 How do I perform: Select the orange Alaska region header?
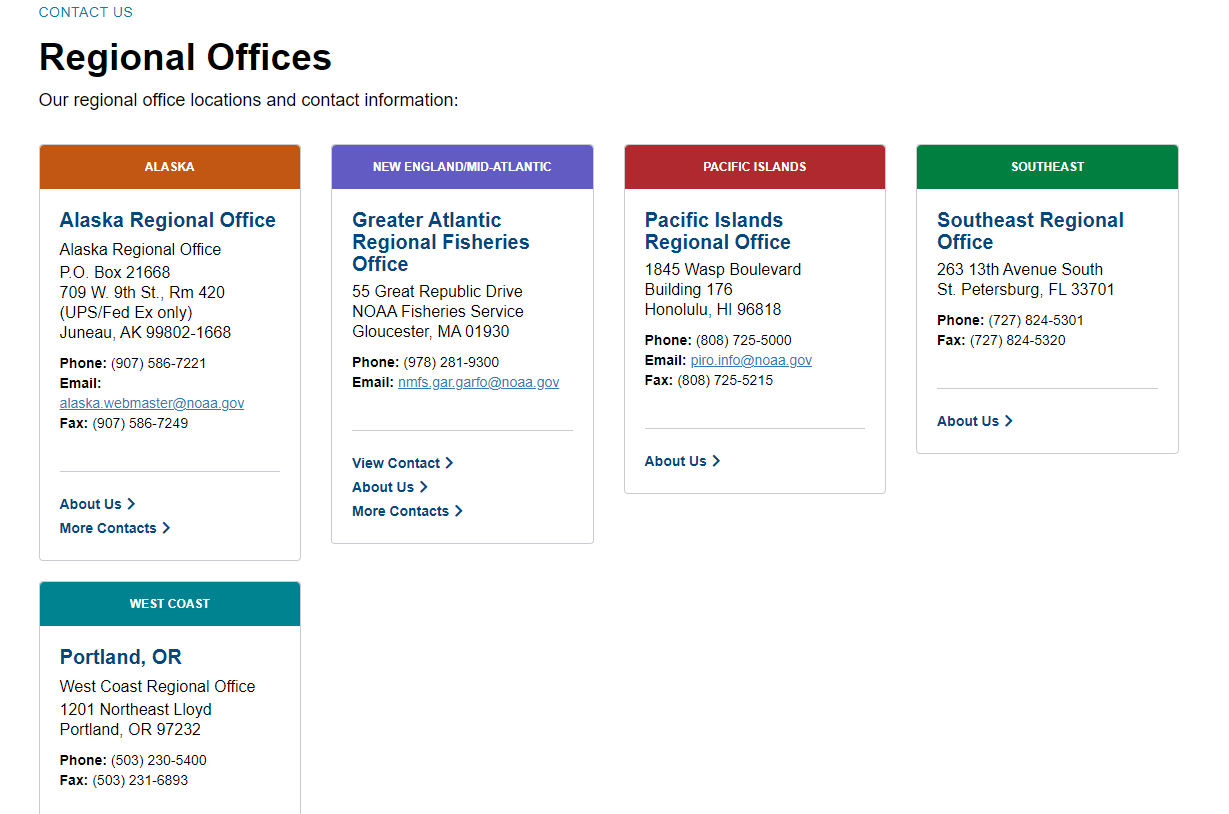[170, 167]
